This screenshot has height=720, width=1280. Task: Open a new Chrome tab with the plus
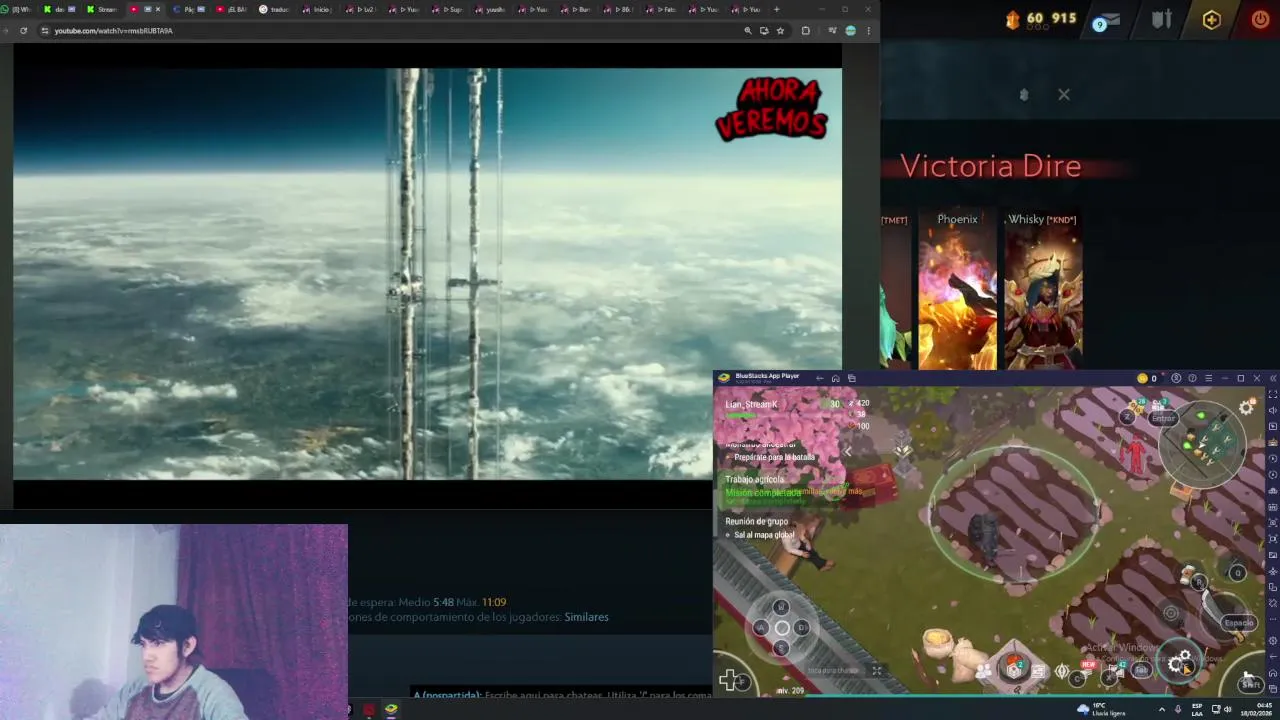coord(776,9)
